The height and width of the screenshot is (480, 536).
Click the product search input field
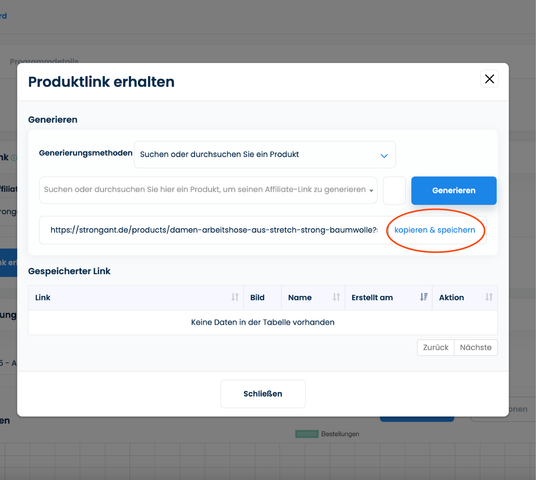pos(208,190)
